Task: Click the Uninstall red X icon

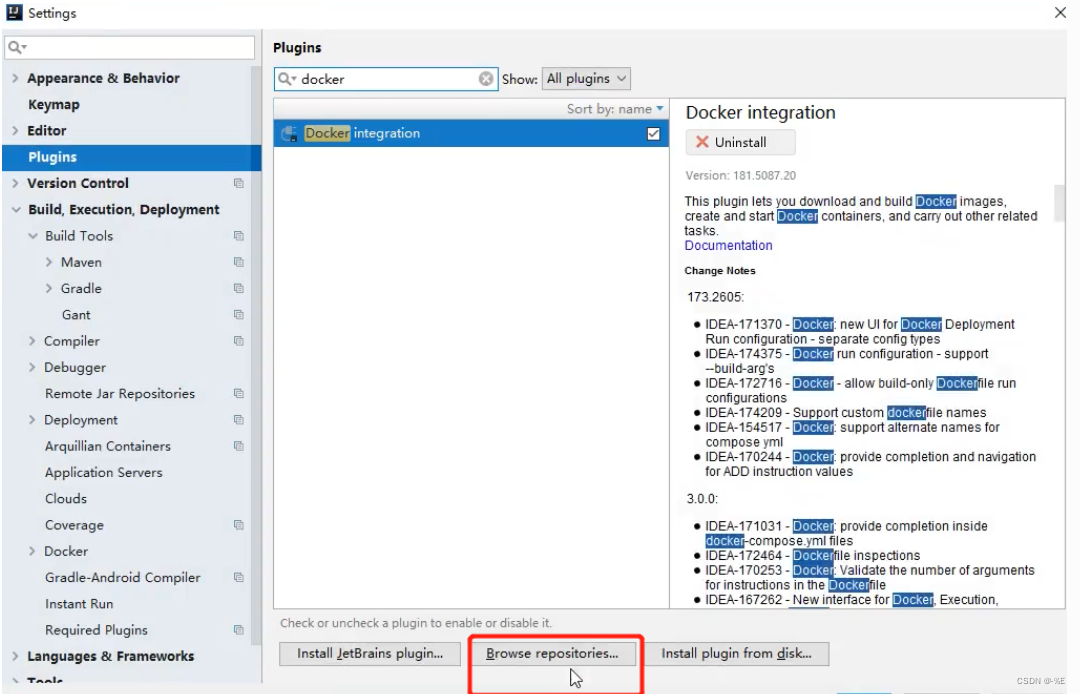Action: click(702, 142)
